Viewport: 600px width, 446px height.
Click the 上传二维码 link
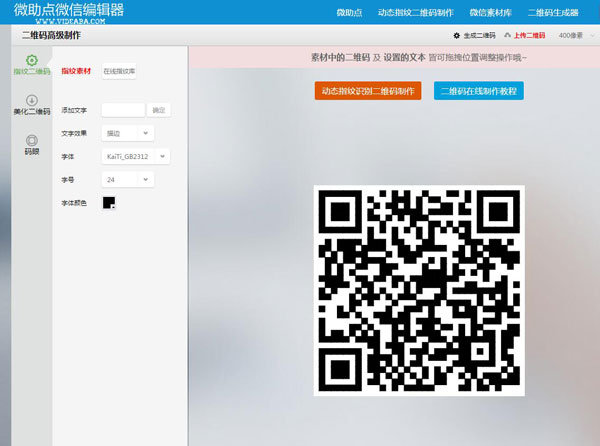(x=529, y=36)
